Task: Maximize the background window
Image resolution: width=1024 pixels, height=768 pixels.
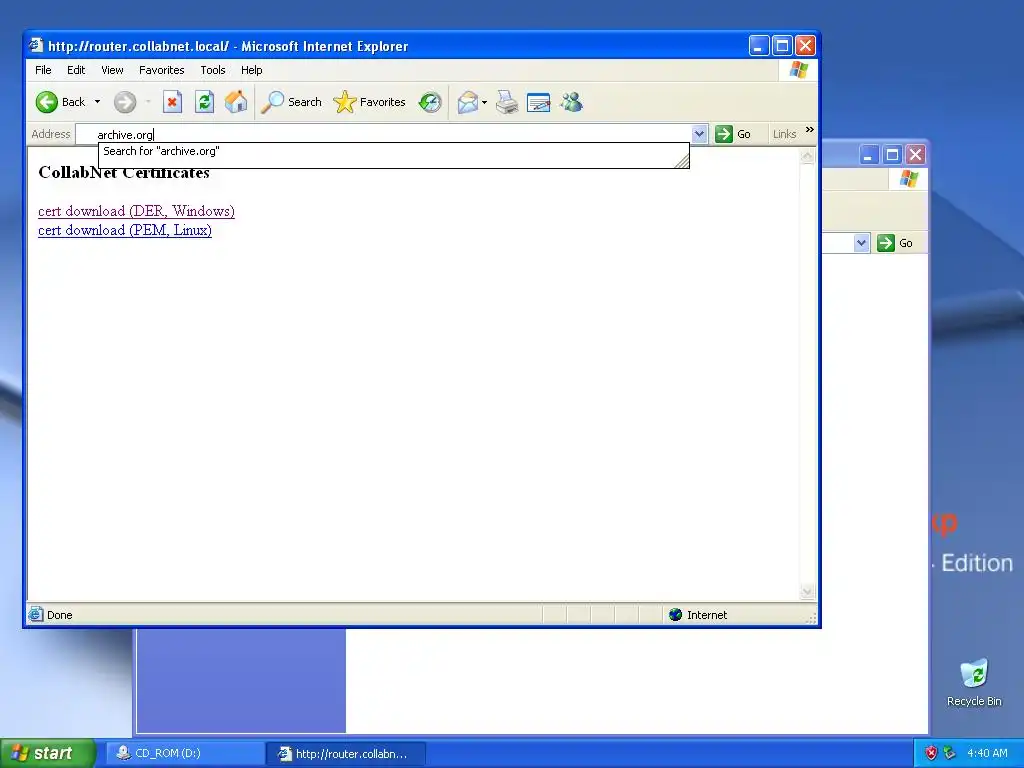Action: tap(892, 155)
